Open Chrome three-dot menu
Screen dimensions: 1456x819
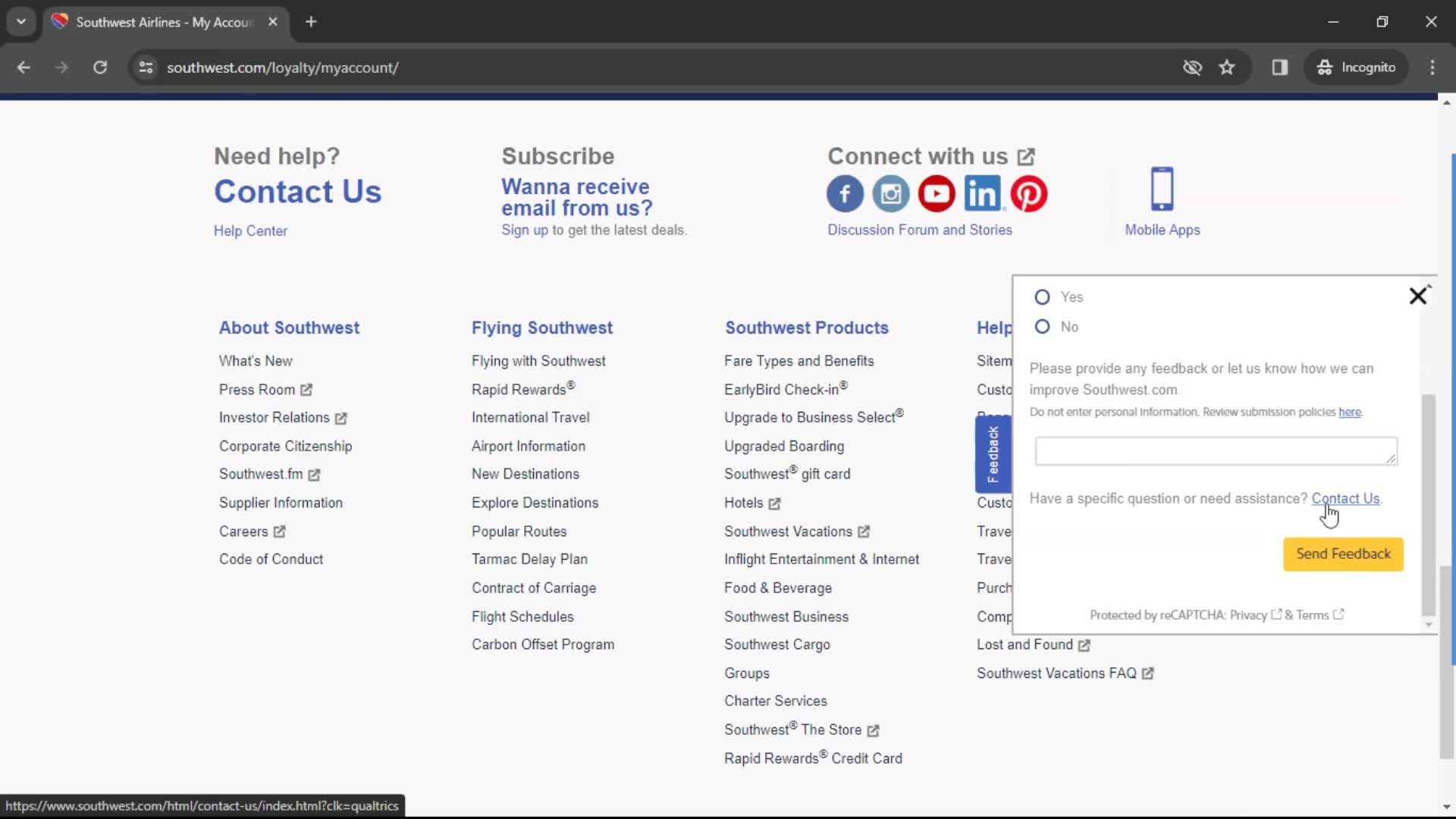tap(1432, 67)
